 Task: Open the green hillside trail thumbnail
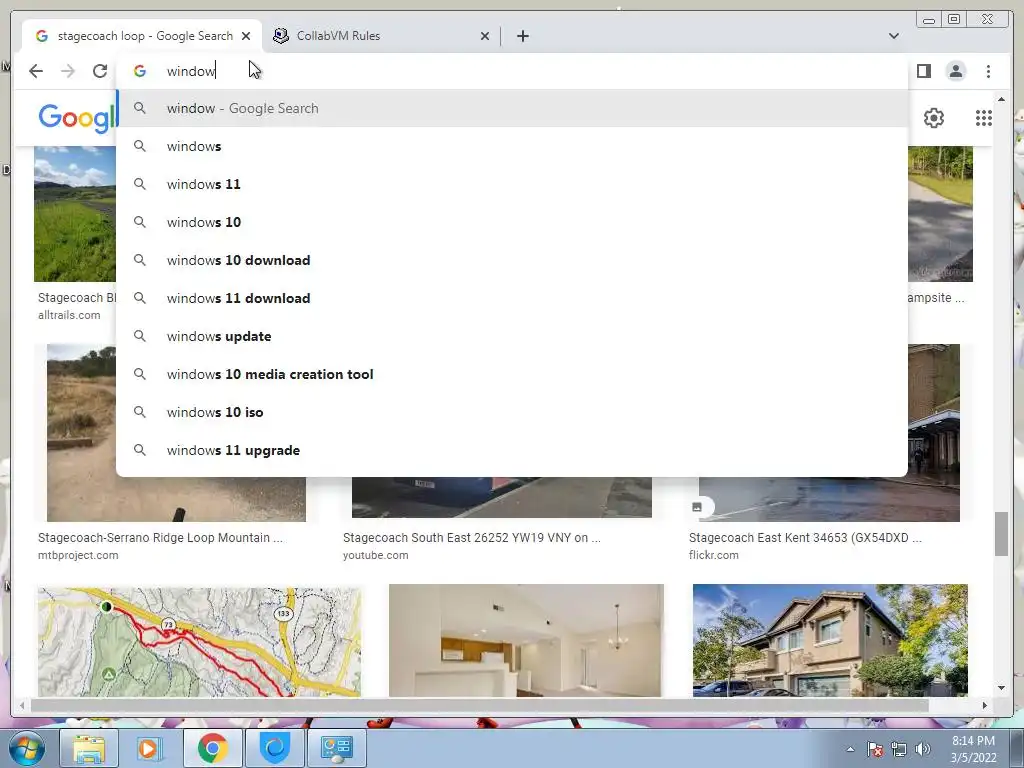point(75,214)
